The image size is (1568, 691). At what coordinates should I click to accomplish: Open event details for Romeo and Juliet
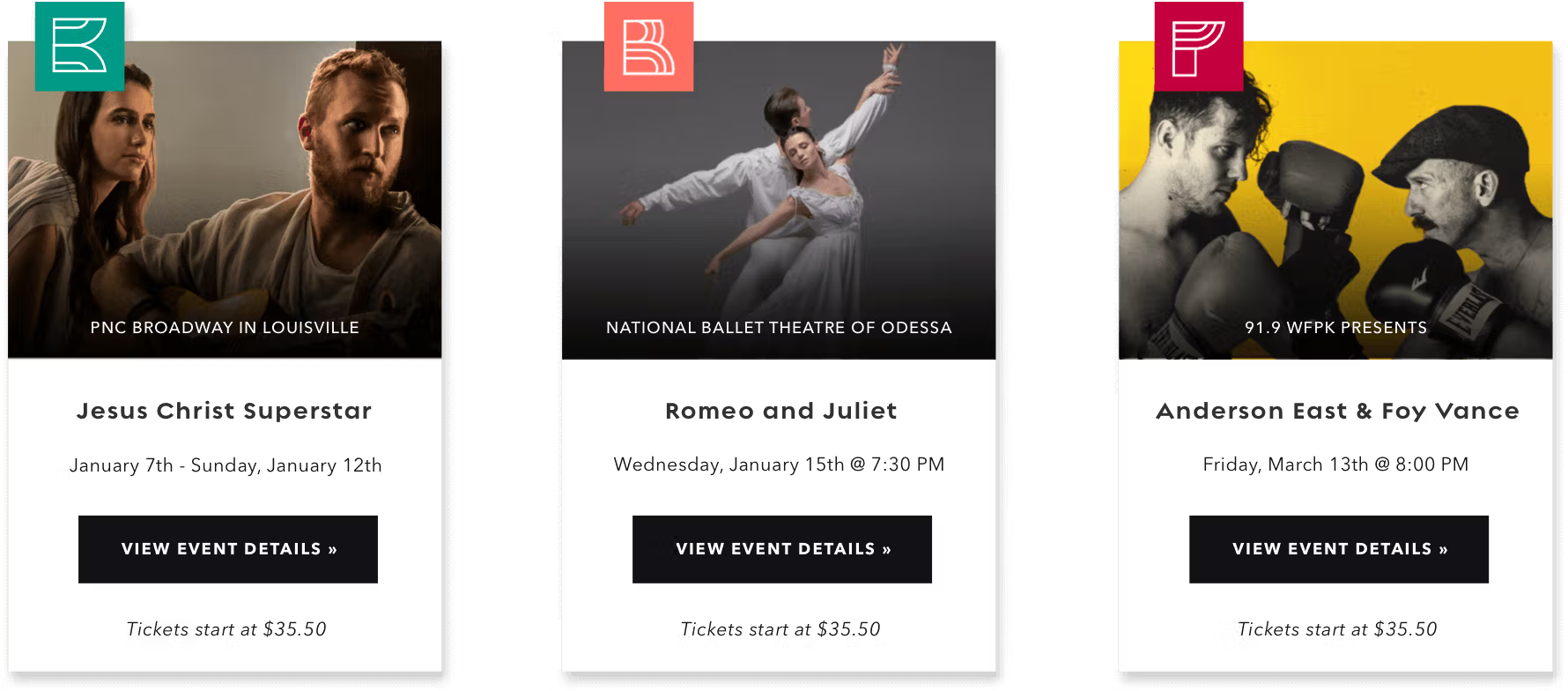click(781, 549)
